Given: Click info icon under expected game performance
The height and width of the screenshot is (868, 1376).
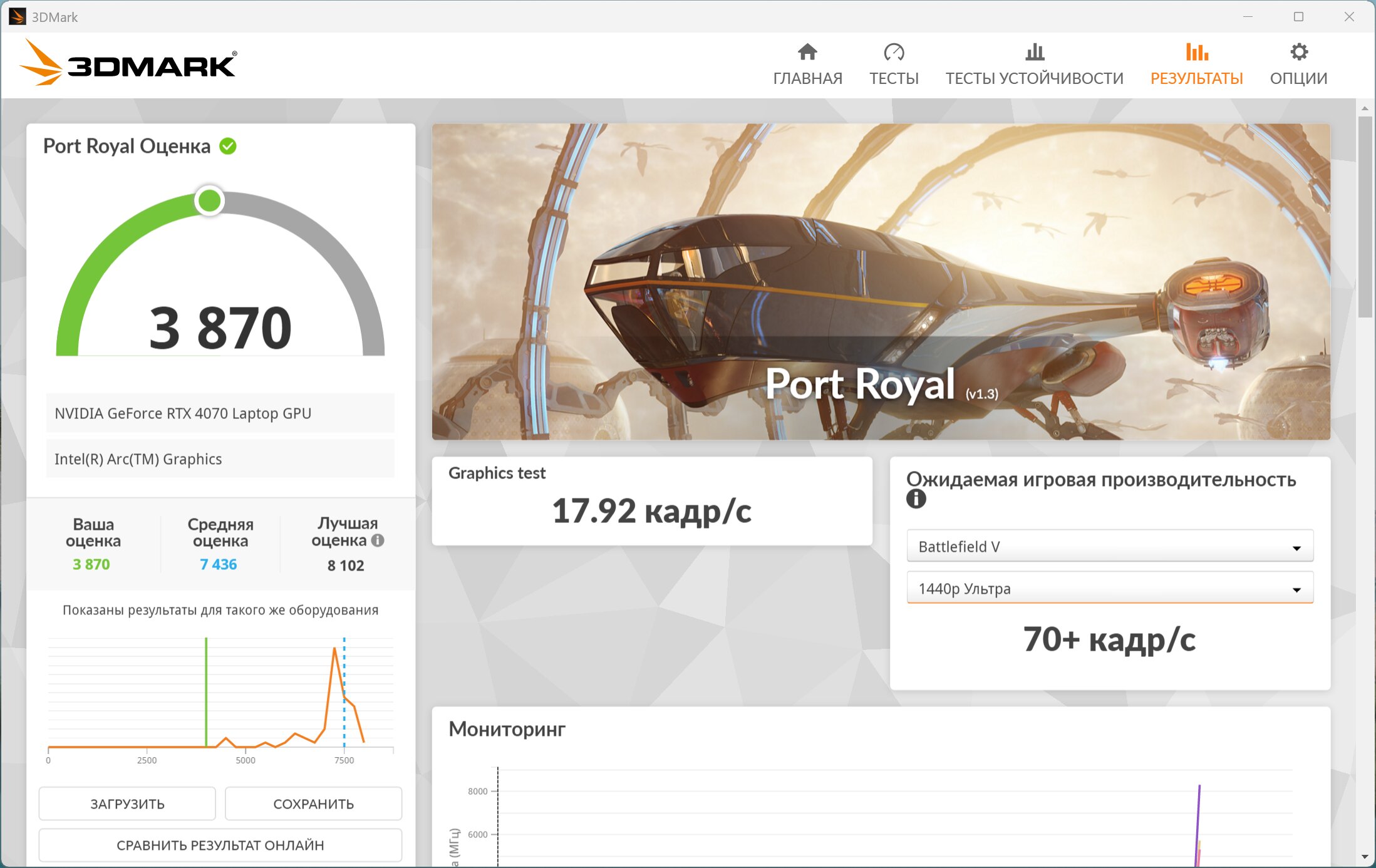Looking at the screenshot, I should (916, 499).
